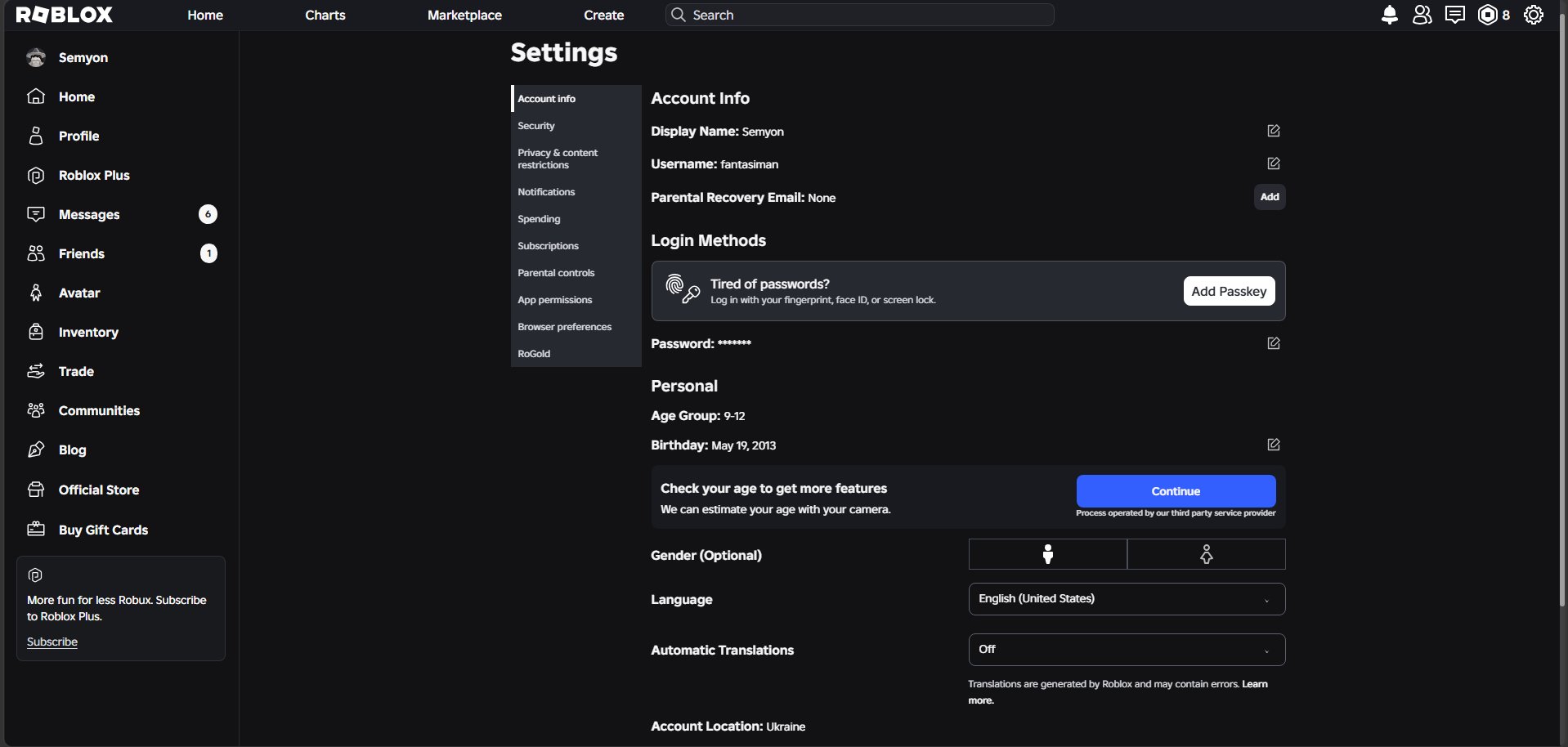Open the Automatic Translations dropdown
The width and height of the screenshot is (1568, 747).
coord(1127,650)
